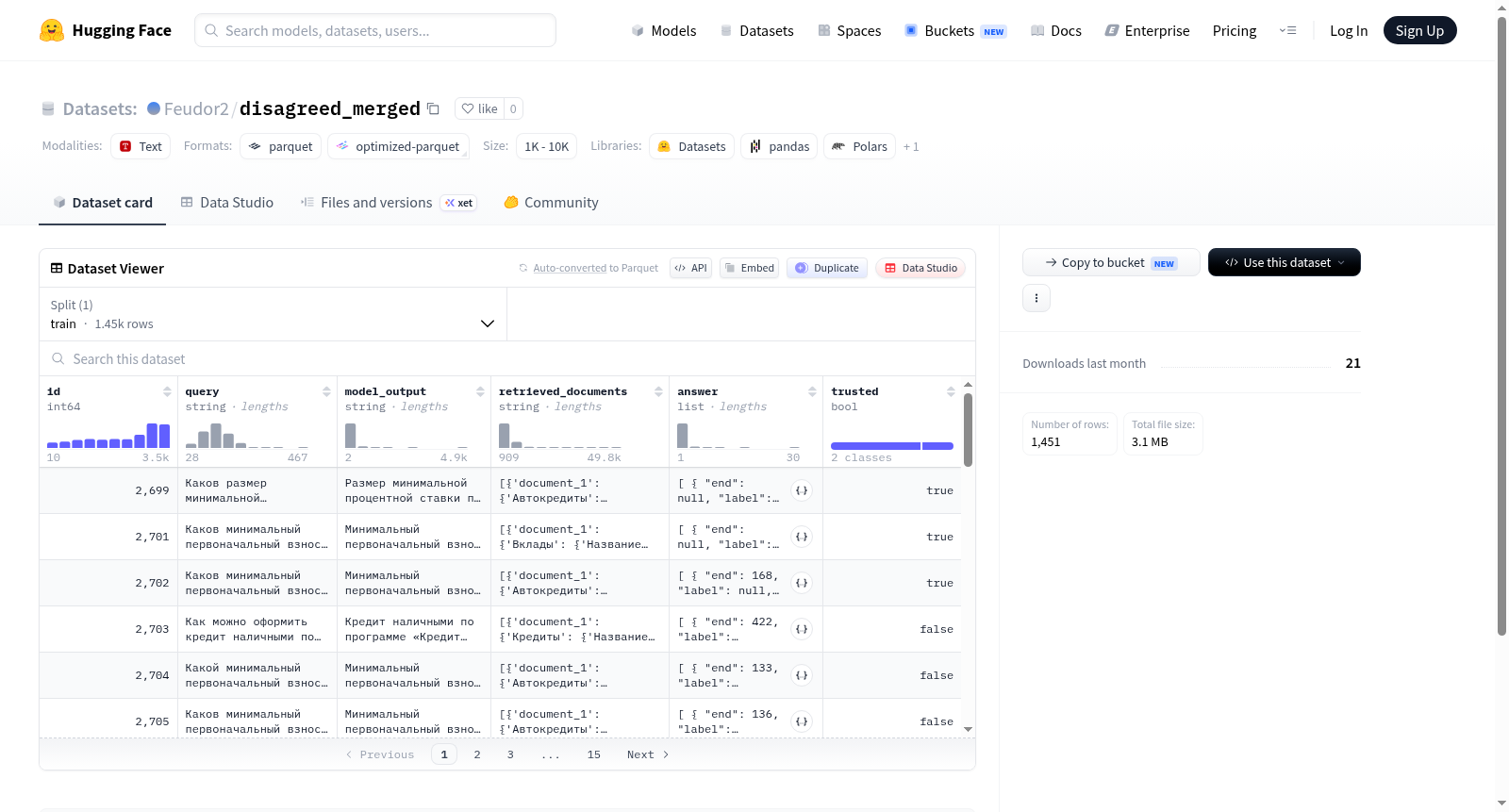Viewport: 1509px width, 812px height.
Task: Open Buckets in the top navigation
Action: point(955,31)
